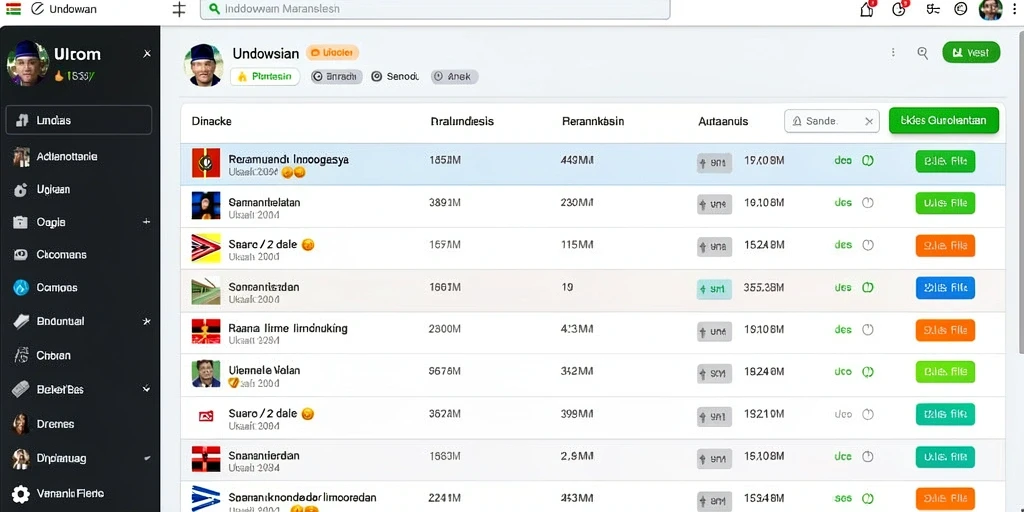Open the Uplaan sidebar icon
This screenshot has width=1024, height=512.
(21, 189)
